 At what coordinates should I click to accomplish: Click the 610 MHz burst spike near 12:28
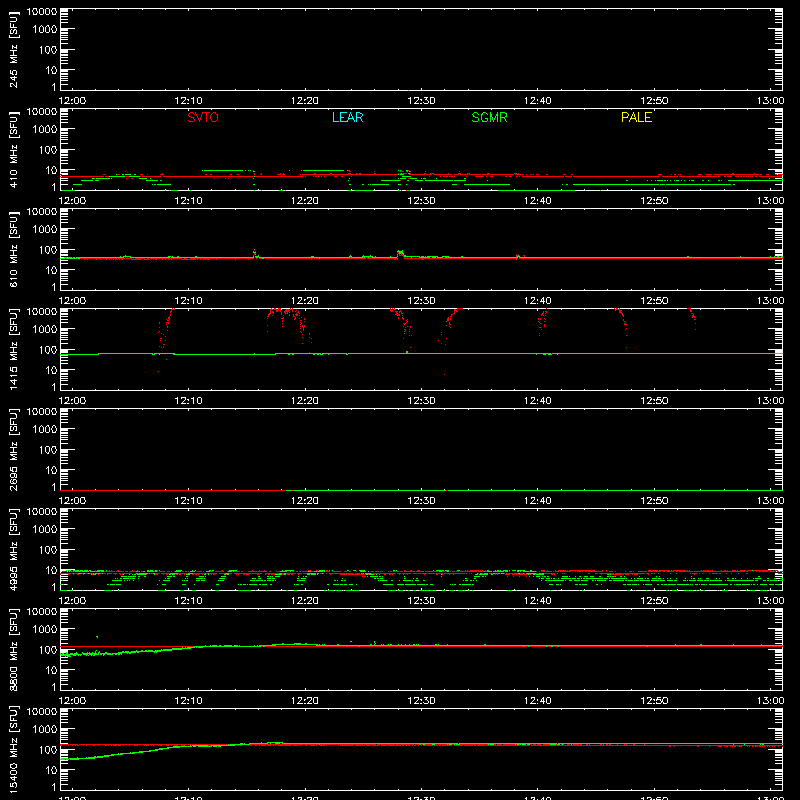click(x=401, y=254)
